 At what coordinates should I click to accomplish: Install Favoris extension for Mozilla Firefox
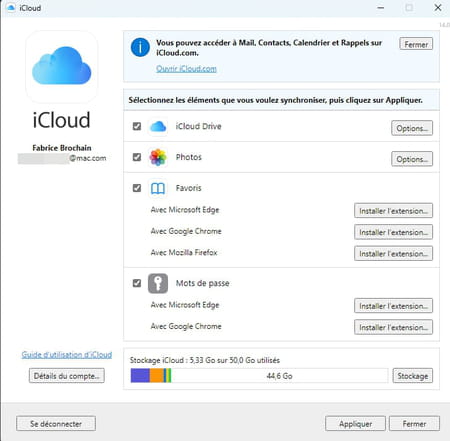point(393,254)
